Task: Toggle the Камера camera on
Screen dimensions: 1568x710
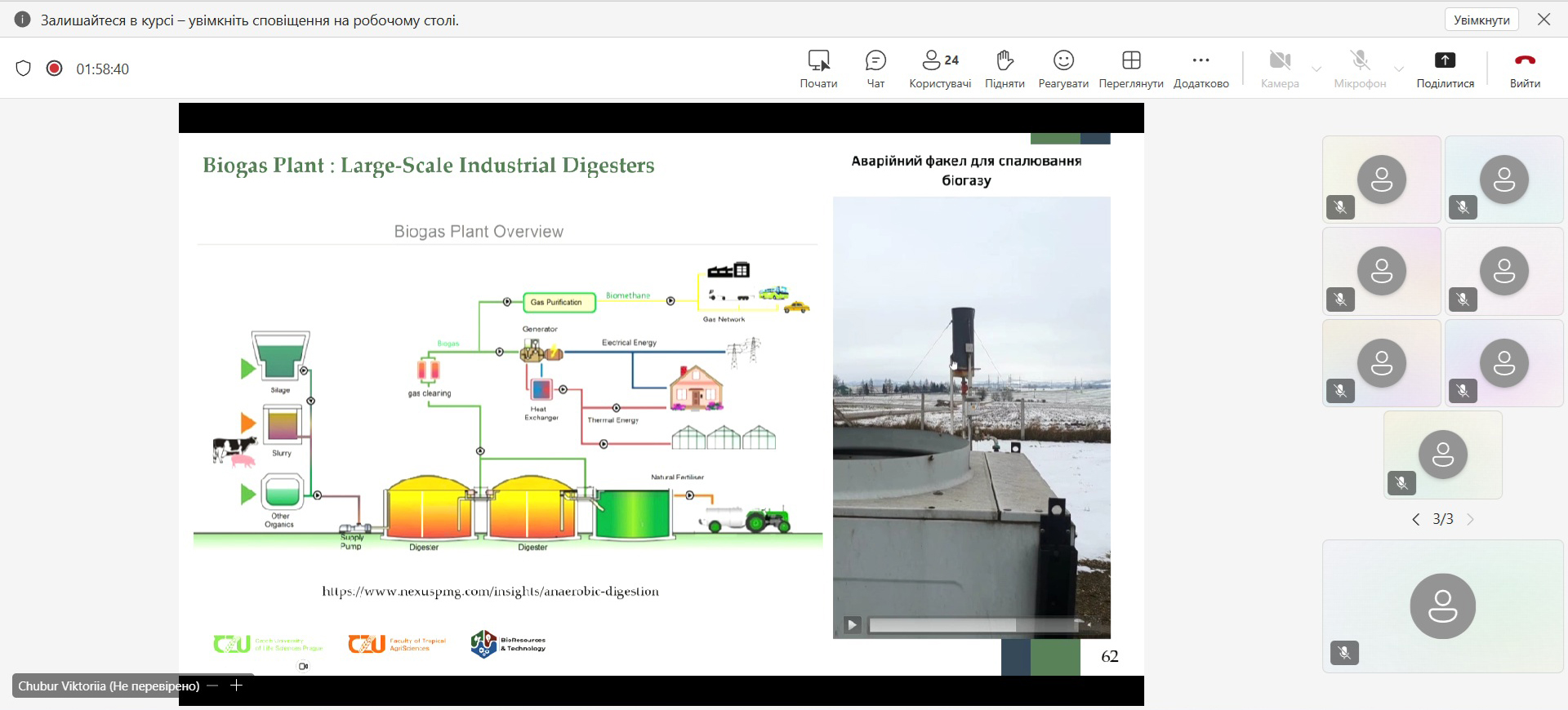Action: pyautogui.click(x=1280, y=69)
